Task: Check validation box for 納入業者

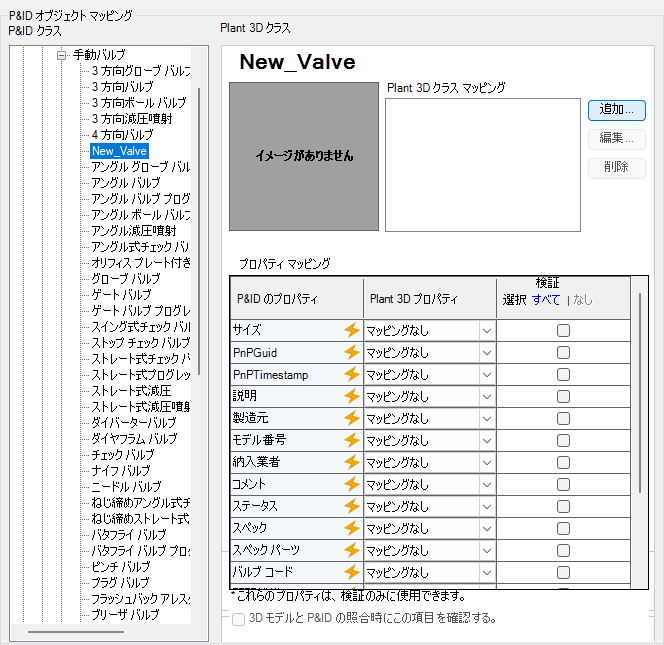Action: pyautogui.click(x=563, y=462)
